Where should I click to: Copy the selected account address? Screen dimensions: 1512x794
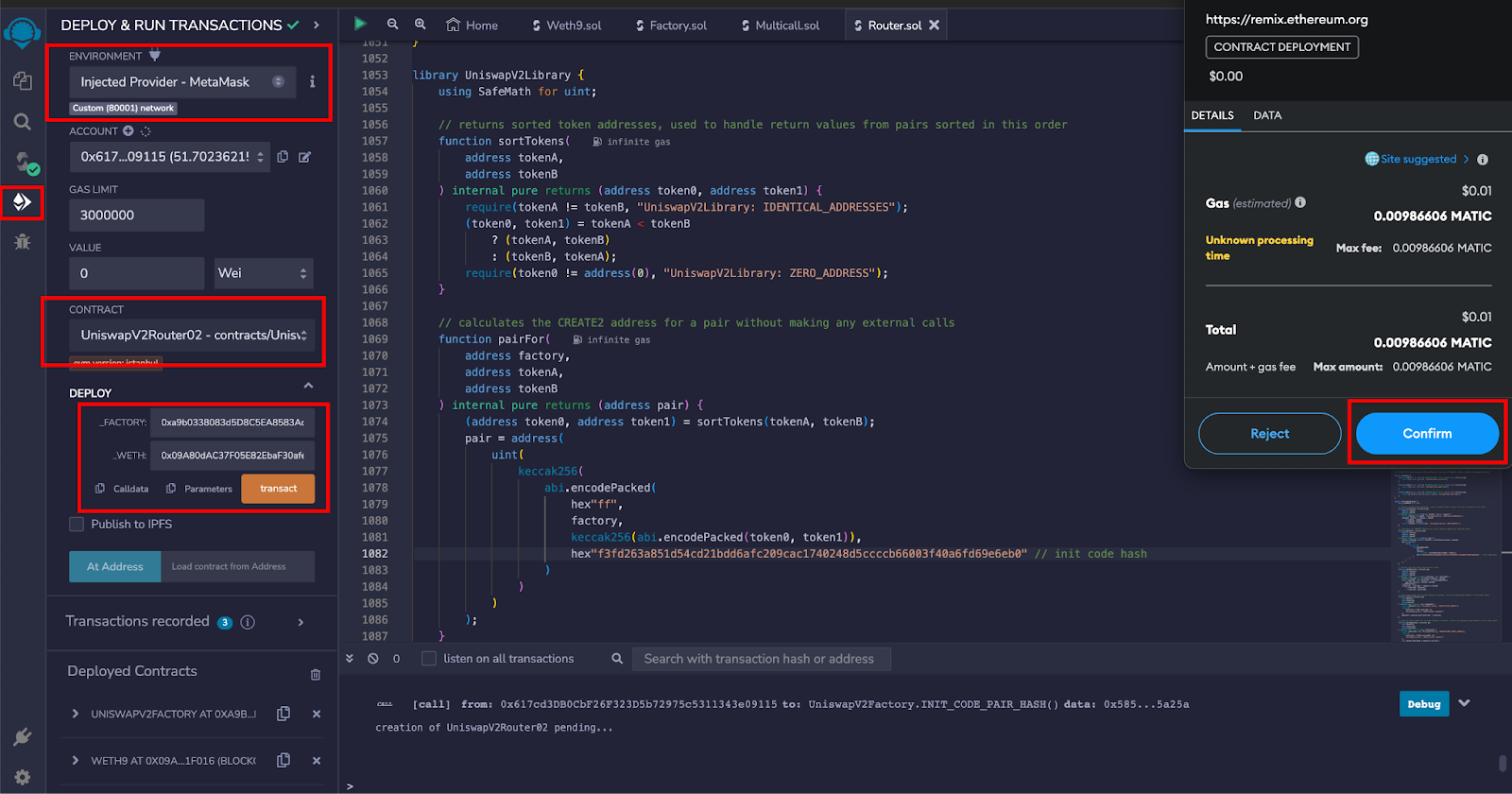pyautogui.click(x=283, y=157)
